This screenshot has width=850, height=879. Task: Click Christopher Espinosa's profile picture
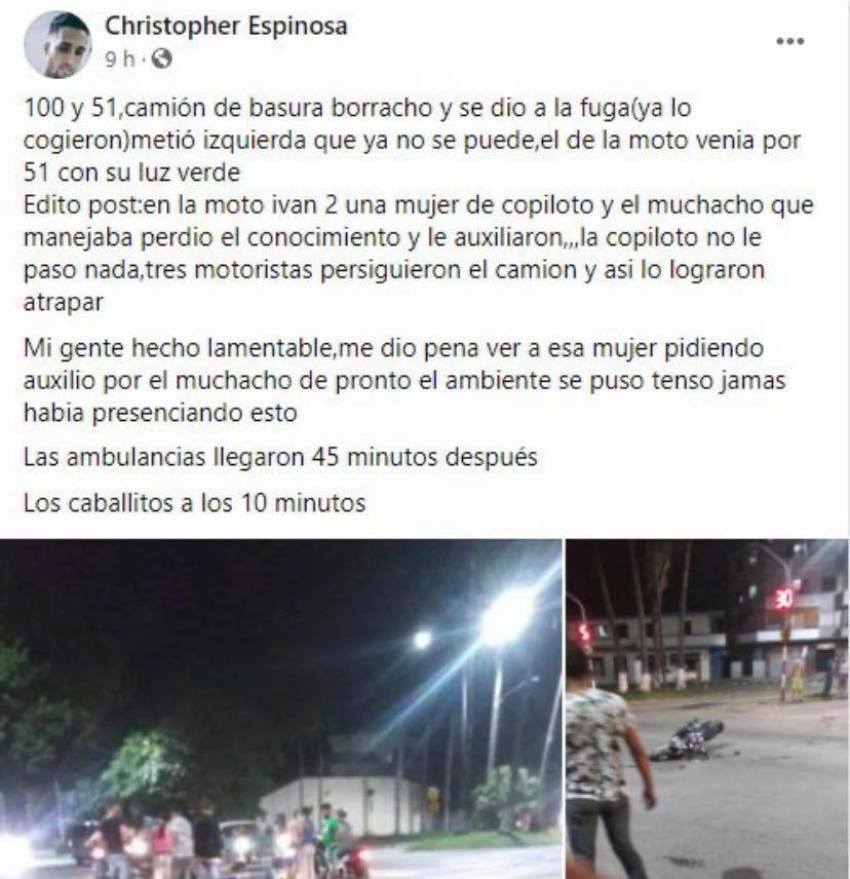pyautogui.click(x=58, y=44)
